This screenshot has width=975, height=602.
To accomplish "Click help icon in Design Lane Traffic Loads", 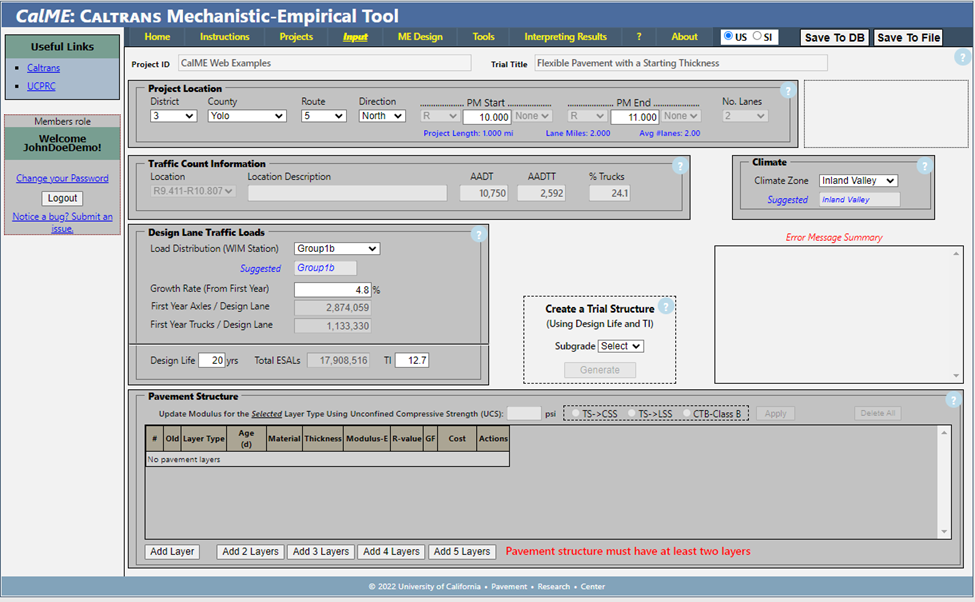I will tap(478, 235).
